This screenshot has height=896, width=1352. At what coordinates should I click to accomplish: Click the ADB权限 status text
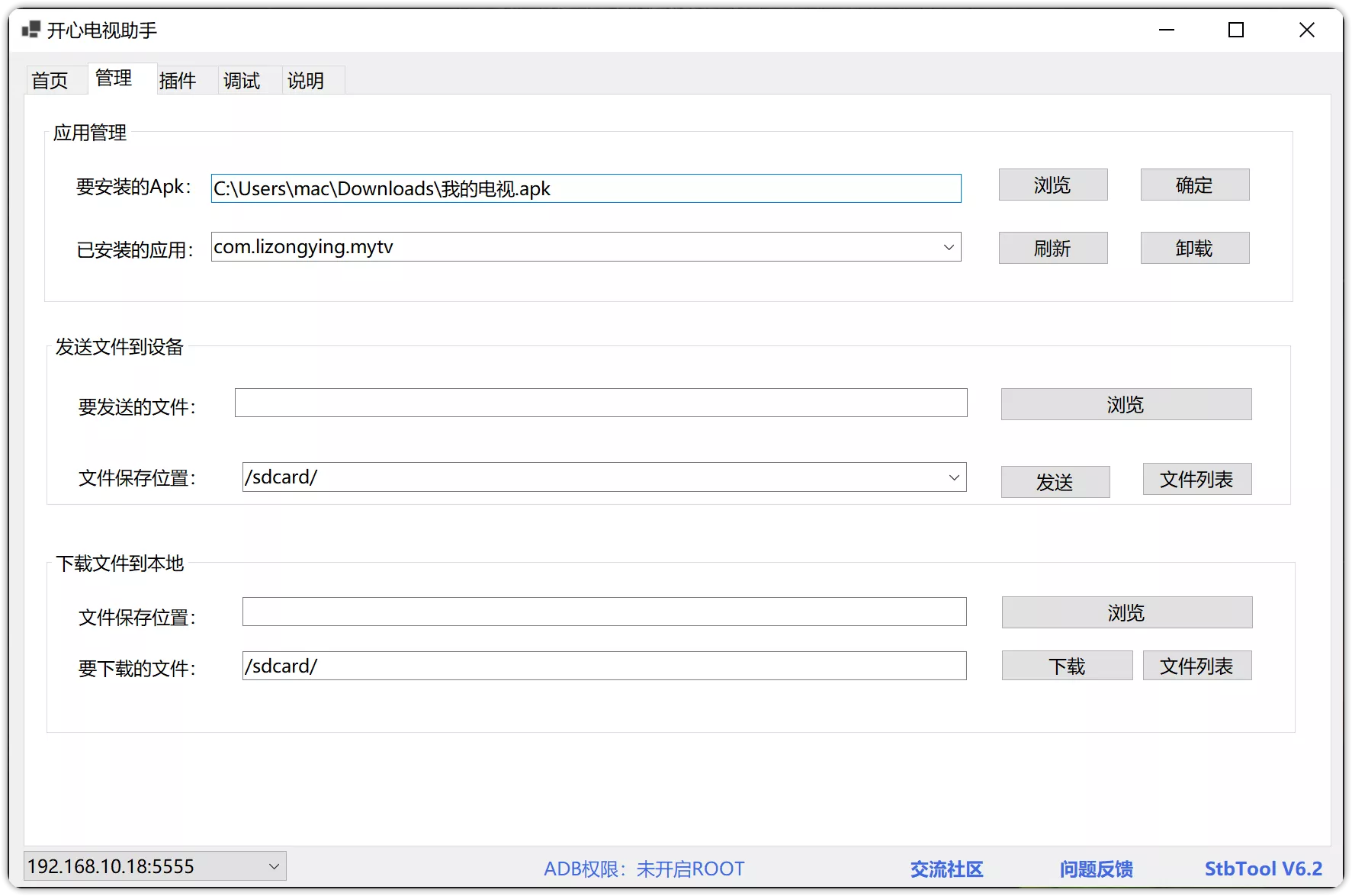click(x=644, y=869)
